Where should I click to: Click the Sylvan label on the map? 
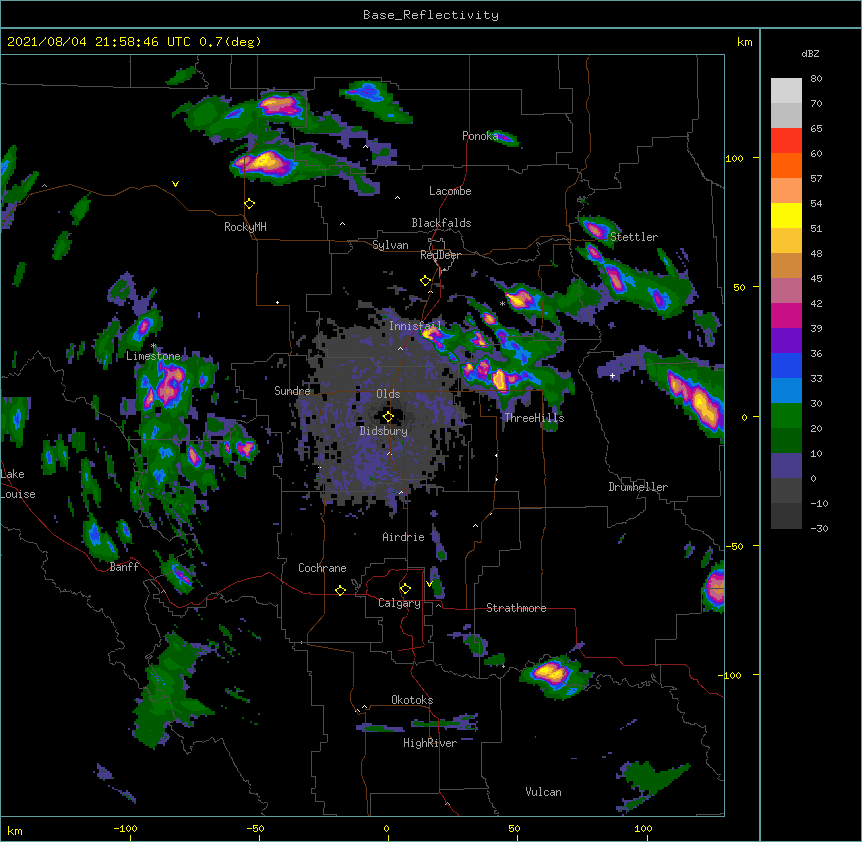(390, 245)
